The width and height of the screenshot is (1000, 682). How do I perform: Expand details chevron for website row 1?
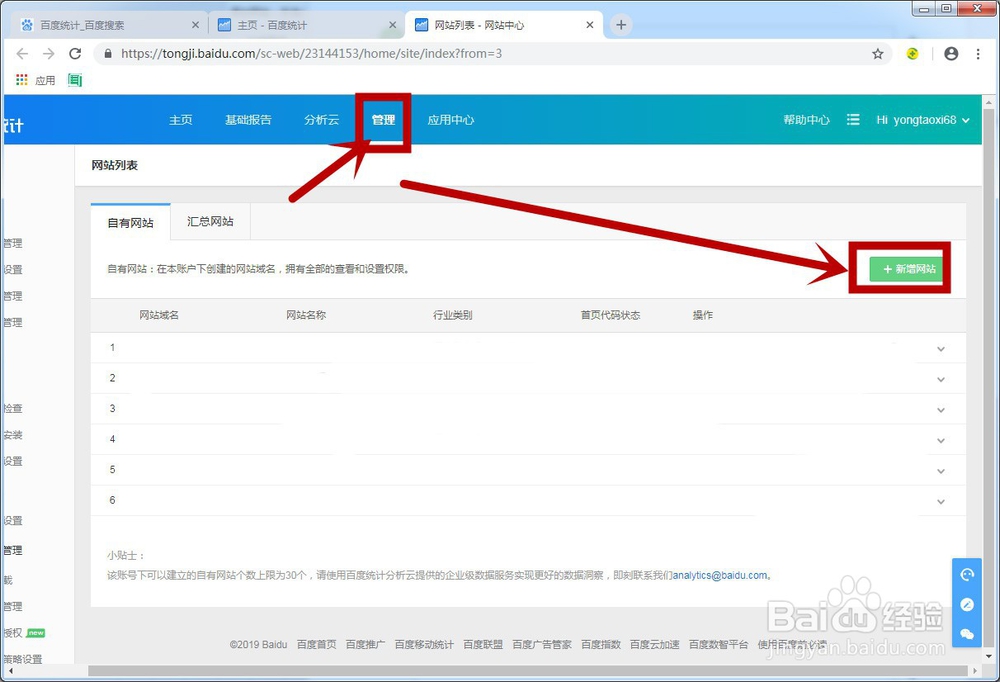[x=940, y=348]
